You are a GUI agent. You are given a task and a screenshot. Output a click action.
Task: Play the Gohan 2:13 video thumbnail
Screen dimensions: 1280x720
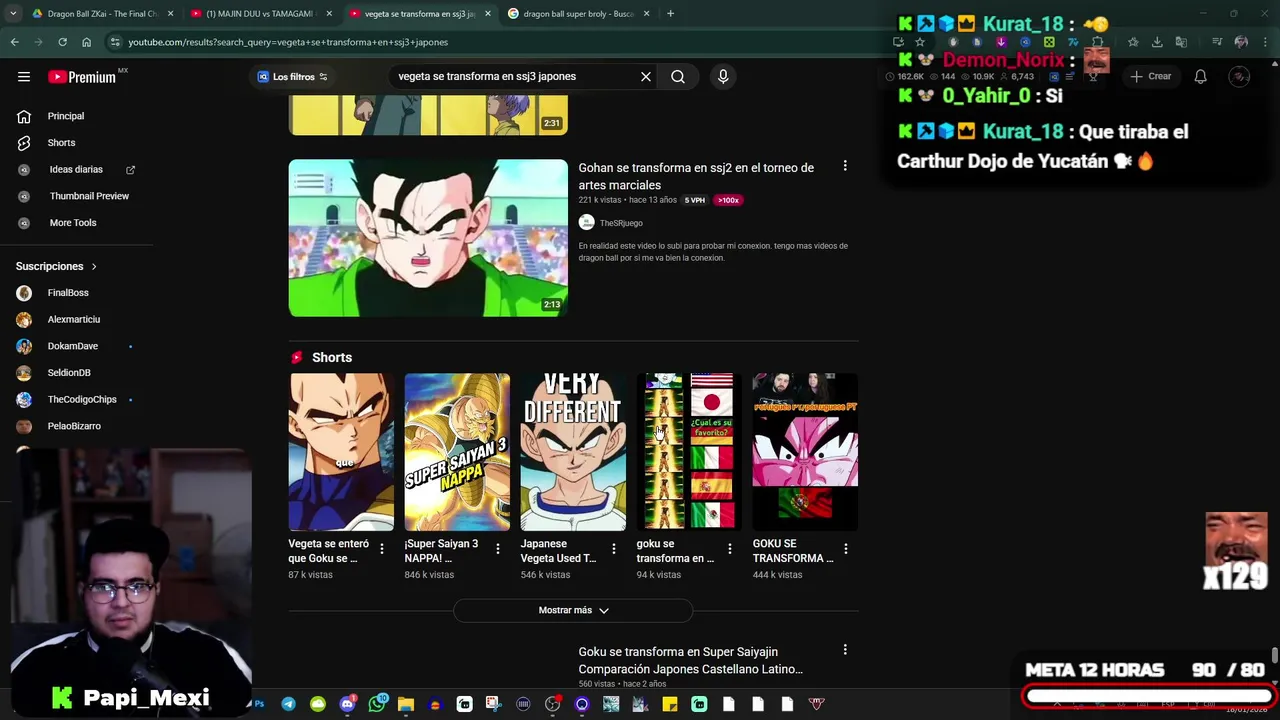pos(428,238)
